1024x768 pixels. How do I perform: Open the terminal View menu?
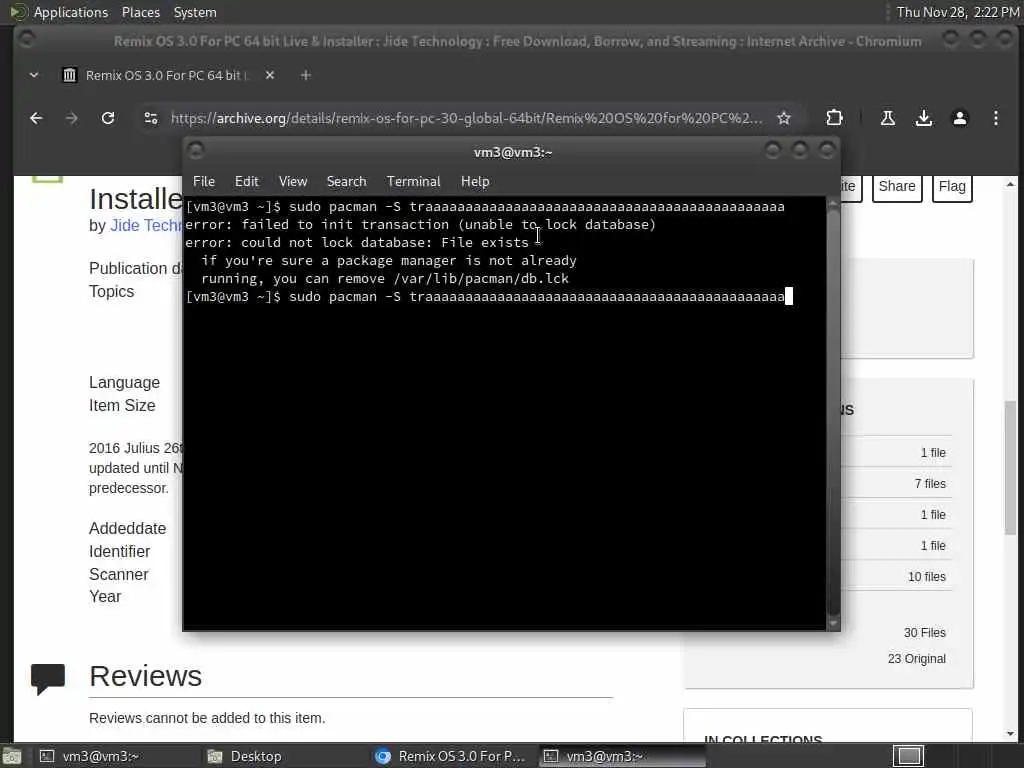click(293, 182)
